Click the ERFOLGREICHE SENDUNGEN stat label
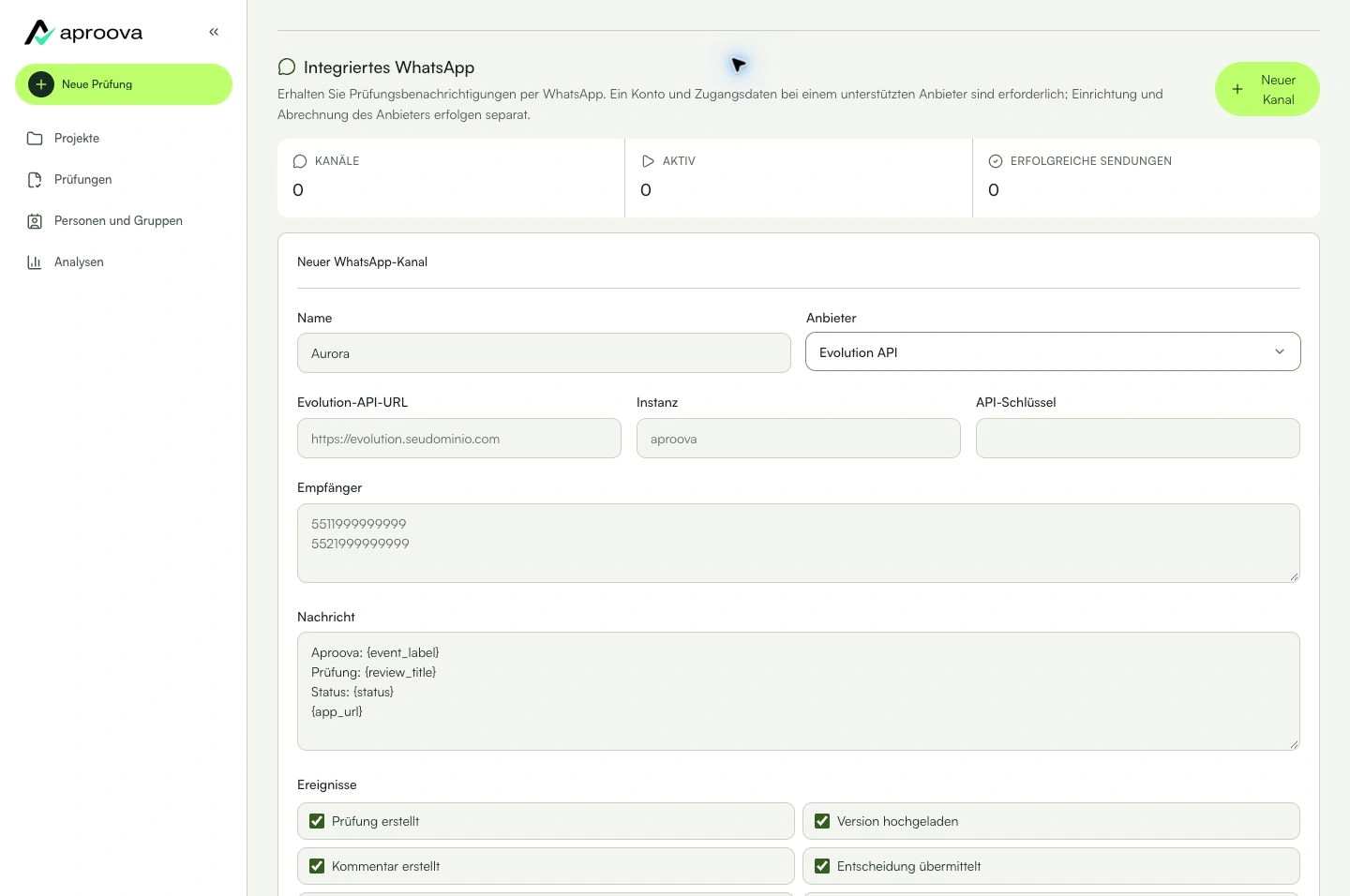 pyautogui.click(x=1091, y=161)
